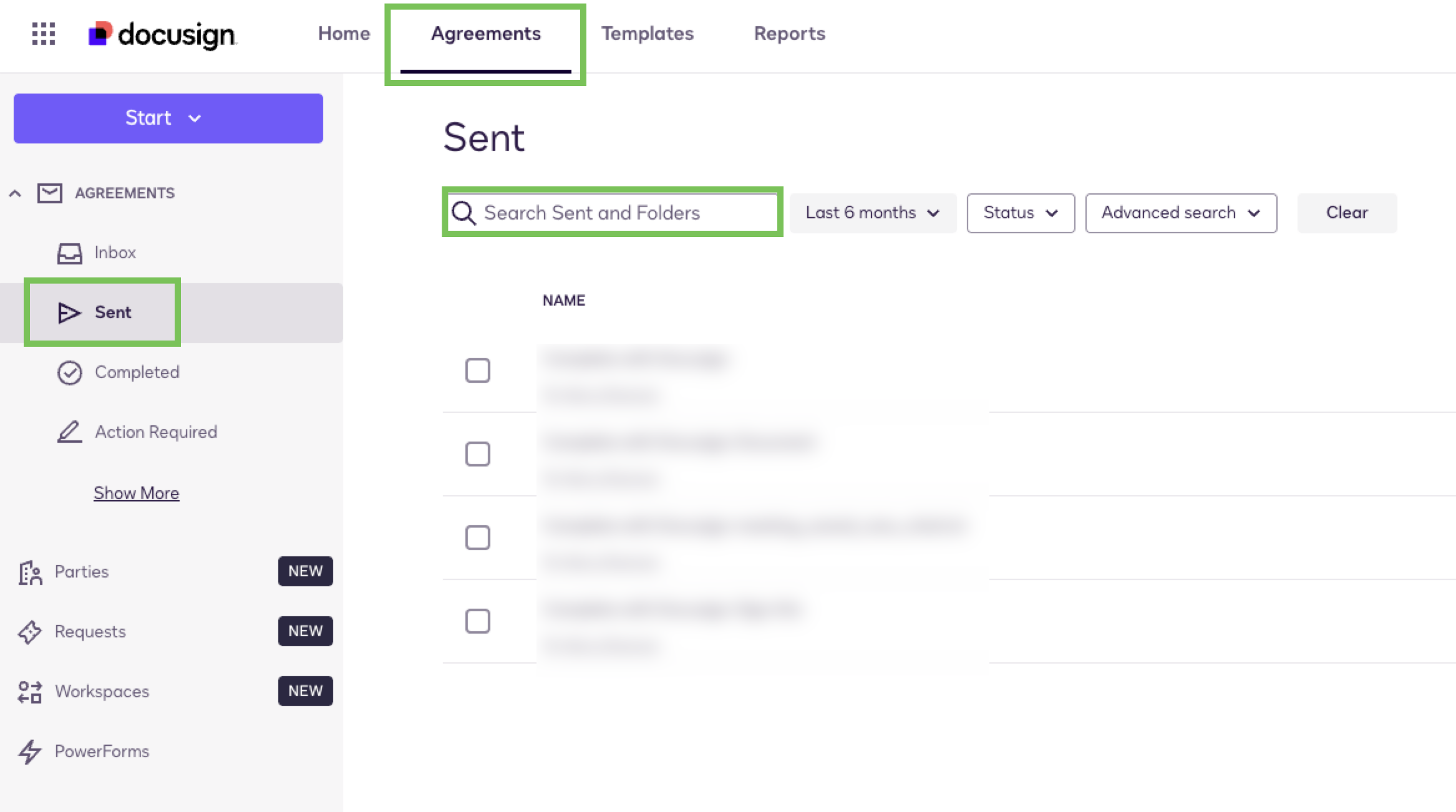Tick the fourth agreement checkbox
Image resolution: width=1456 pixels, height=812 pixels.
(x=478, y=621)
